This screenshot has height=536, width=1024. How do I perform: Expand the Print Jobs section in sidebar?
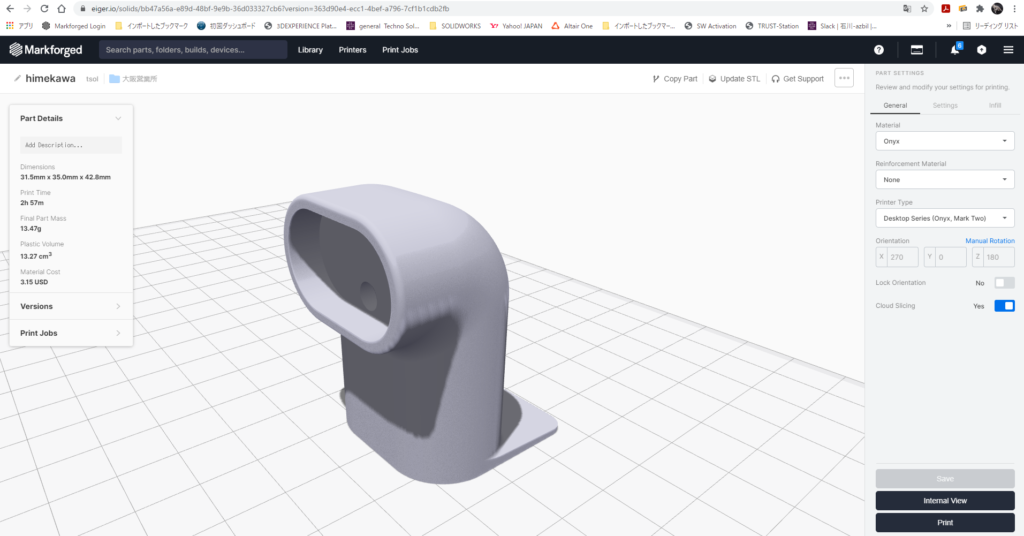click(x=71, y=333)
